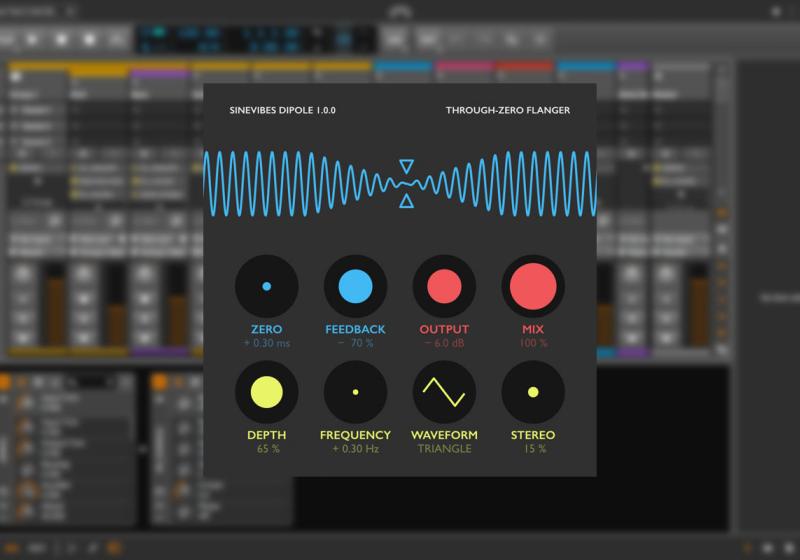Screen dimensions: 800x560
Task: Adjust the red OUTPUT knob
Action: point(444,286)
